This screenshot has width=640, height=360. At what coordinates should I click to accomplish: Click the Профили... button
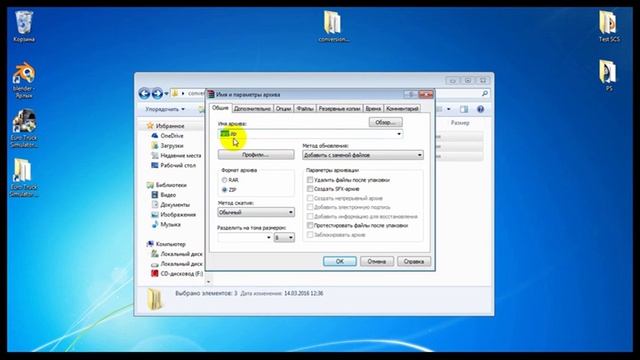[256, 155]
